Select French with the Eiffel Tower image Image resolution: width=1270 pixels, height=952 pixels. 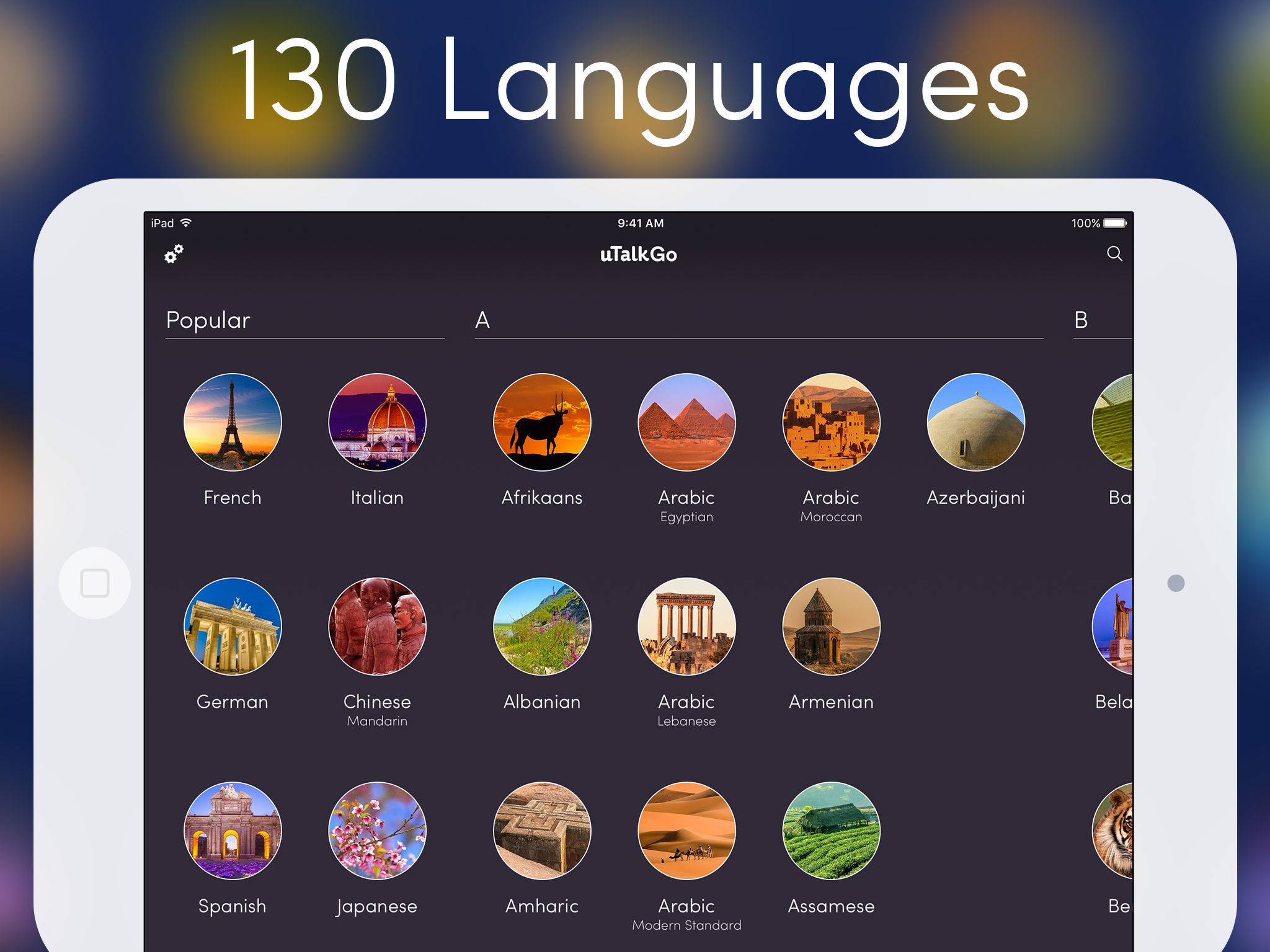pos(233,422)
